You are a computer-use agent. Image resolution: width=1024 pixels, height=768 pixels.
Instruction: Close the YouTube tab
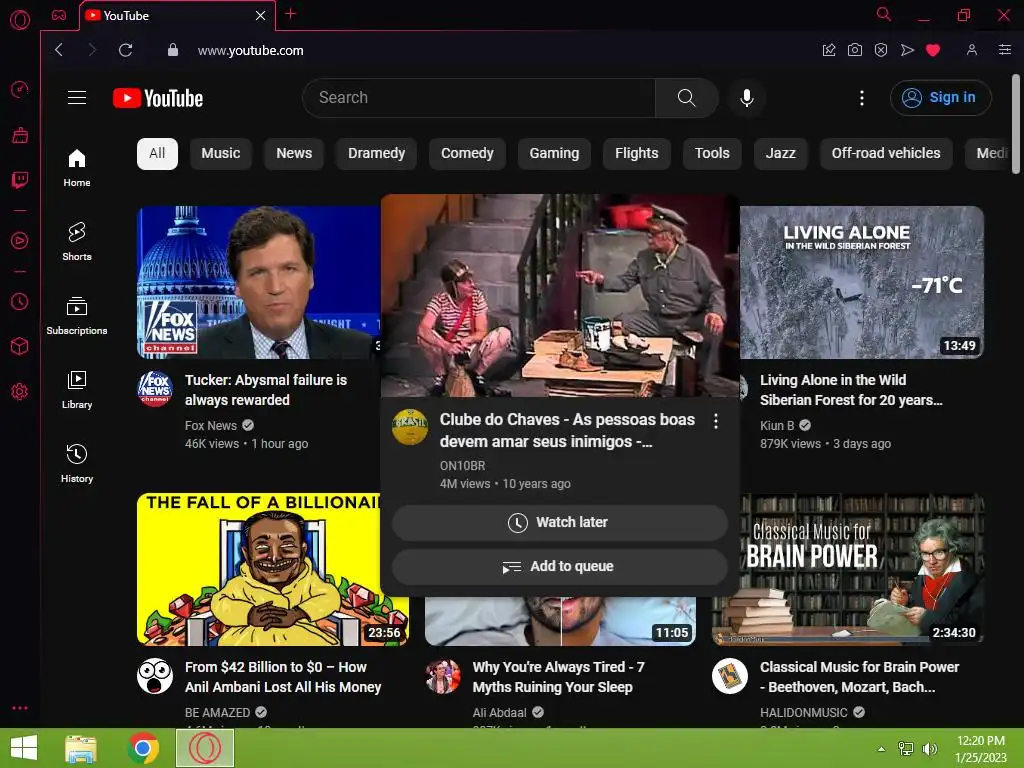260,15
